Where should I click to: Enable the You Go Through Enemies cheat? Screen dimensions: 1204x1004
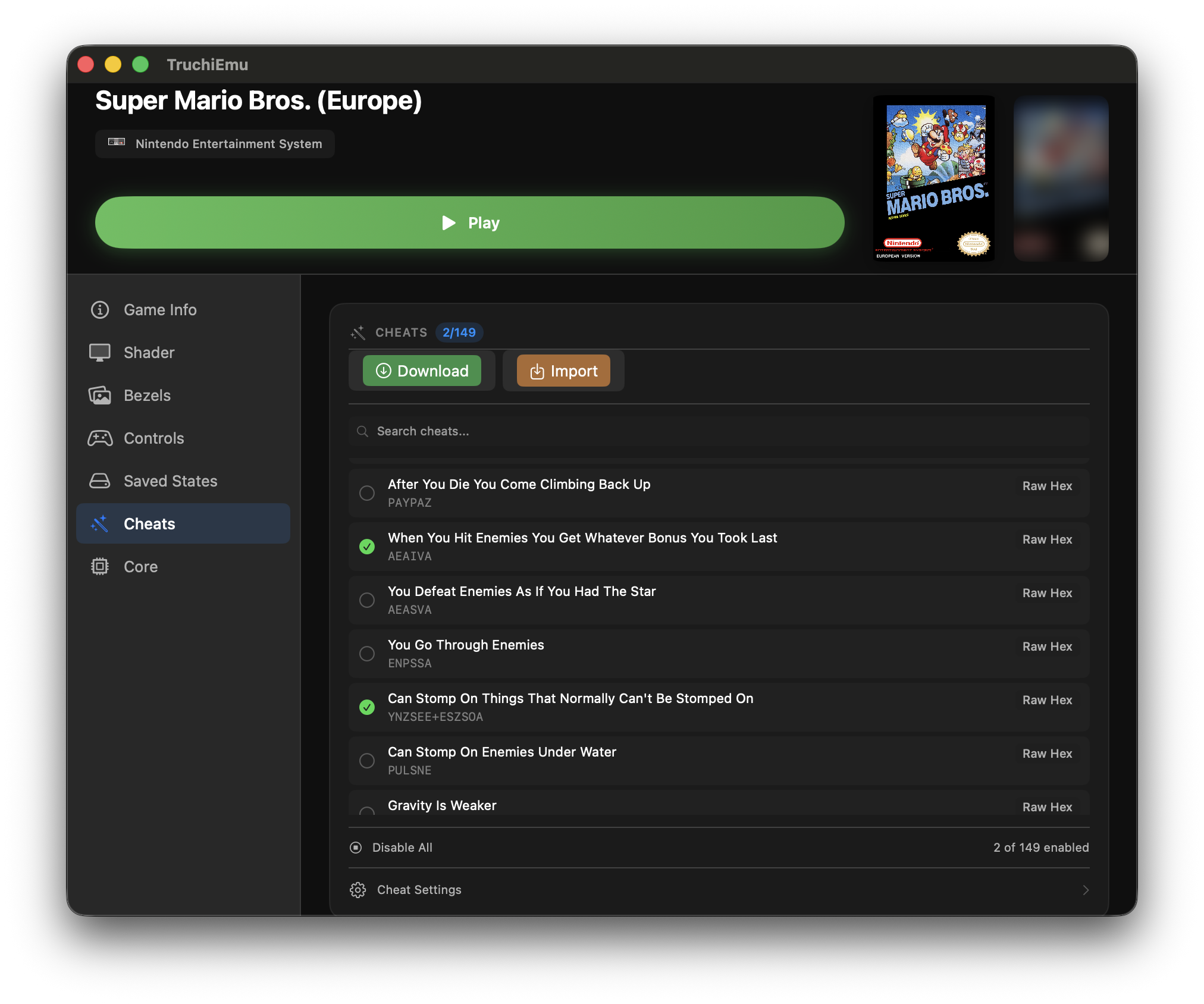pyautogui.click(x=367, y=654)
